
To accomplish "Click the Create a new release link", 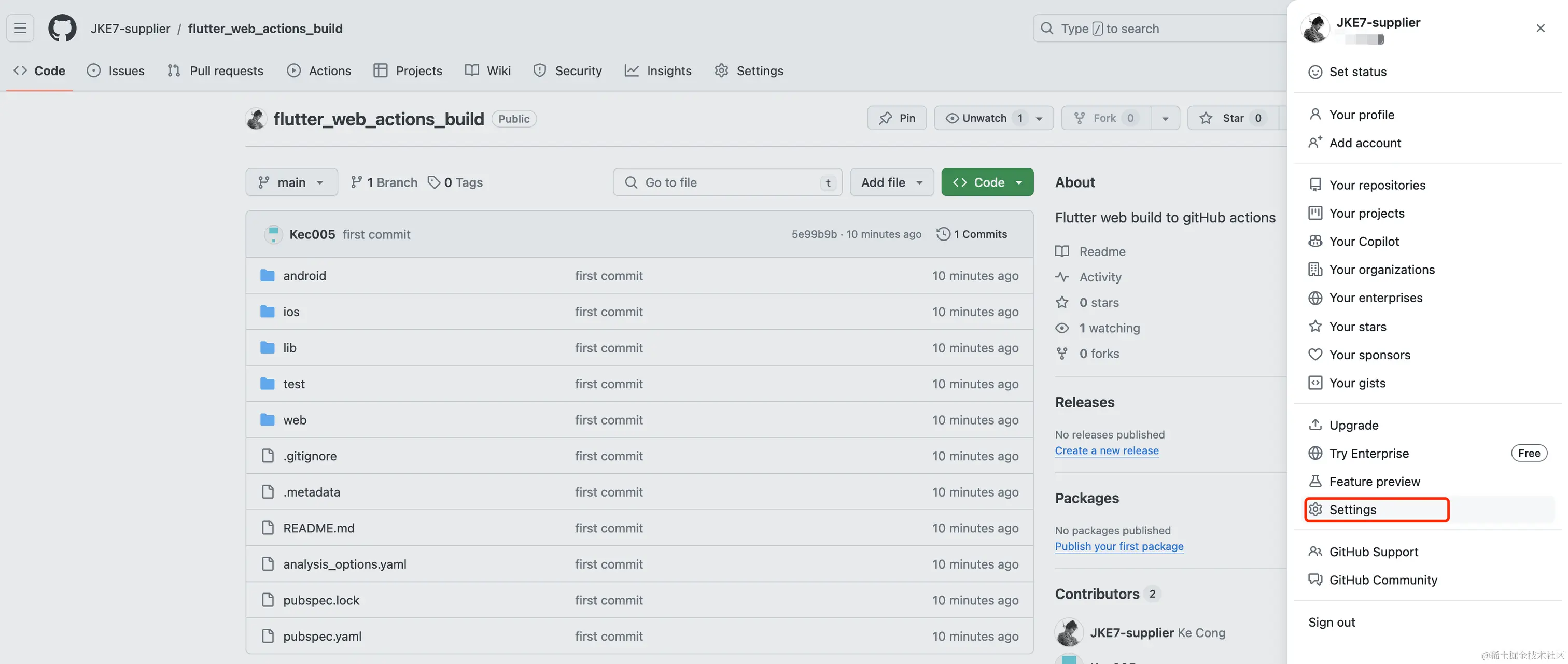I will click(1107, 450).
